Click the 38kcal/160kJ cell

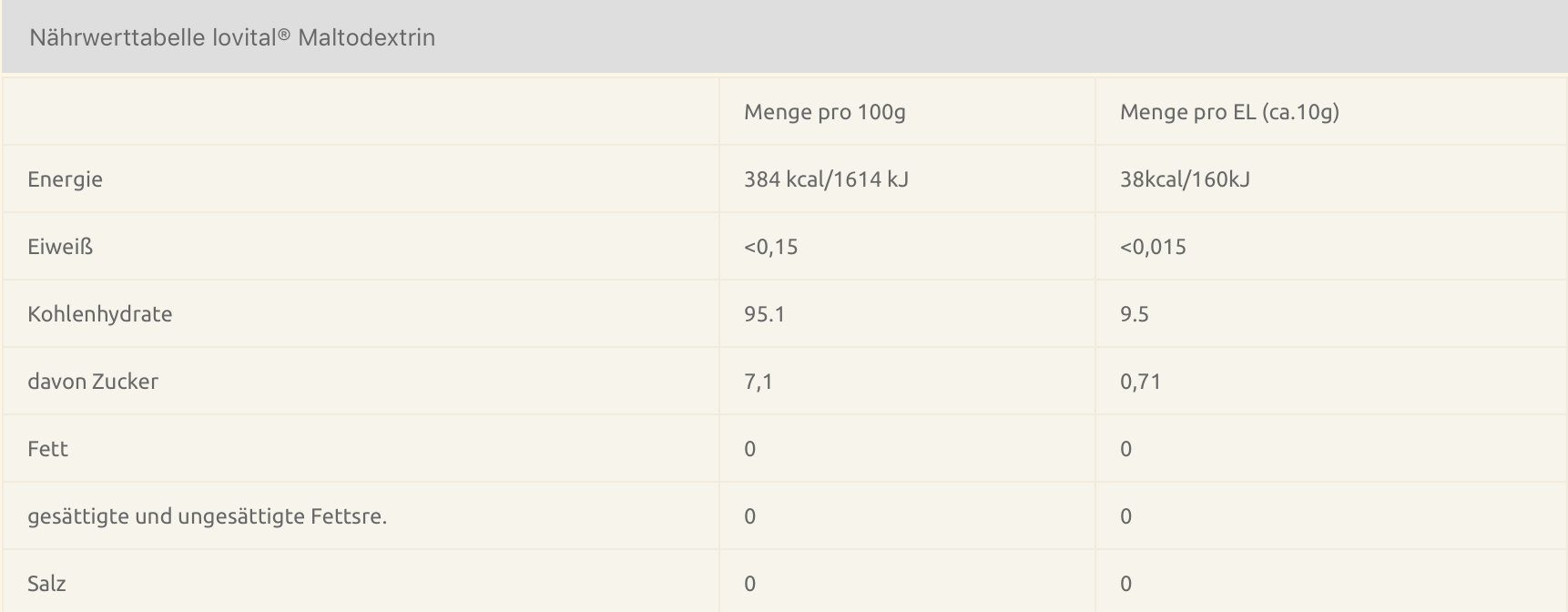[1185, 179]
